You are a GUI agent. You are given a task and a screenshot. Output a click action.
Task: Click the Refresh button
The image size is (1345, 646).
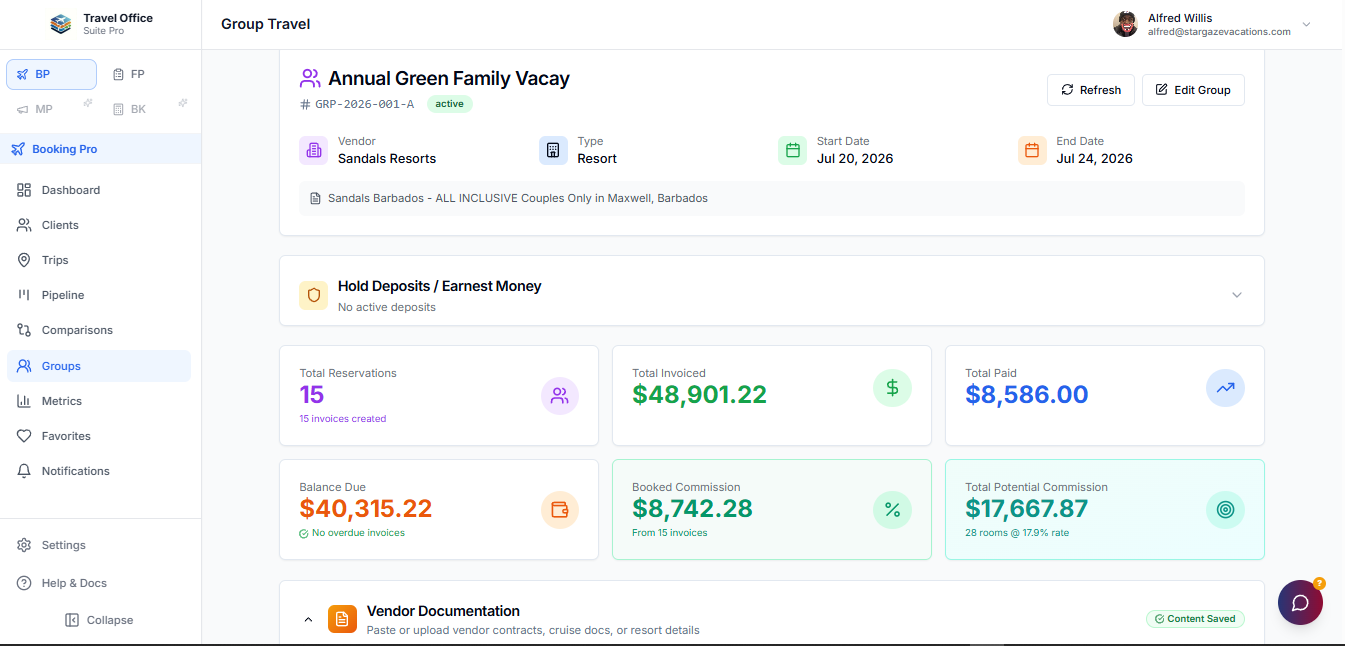coord(1091,90)
